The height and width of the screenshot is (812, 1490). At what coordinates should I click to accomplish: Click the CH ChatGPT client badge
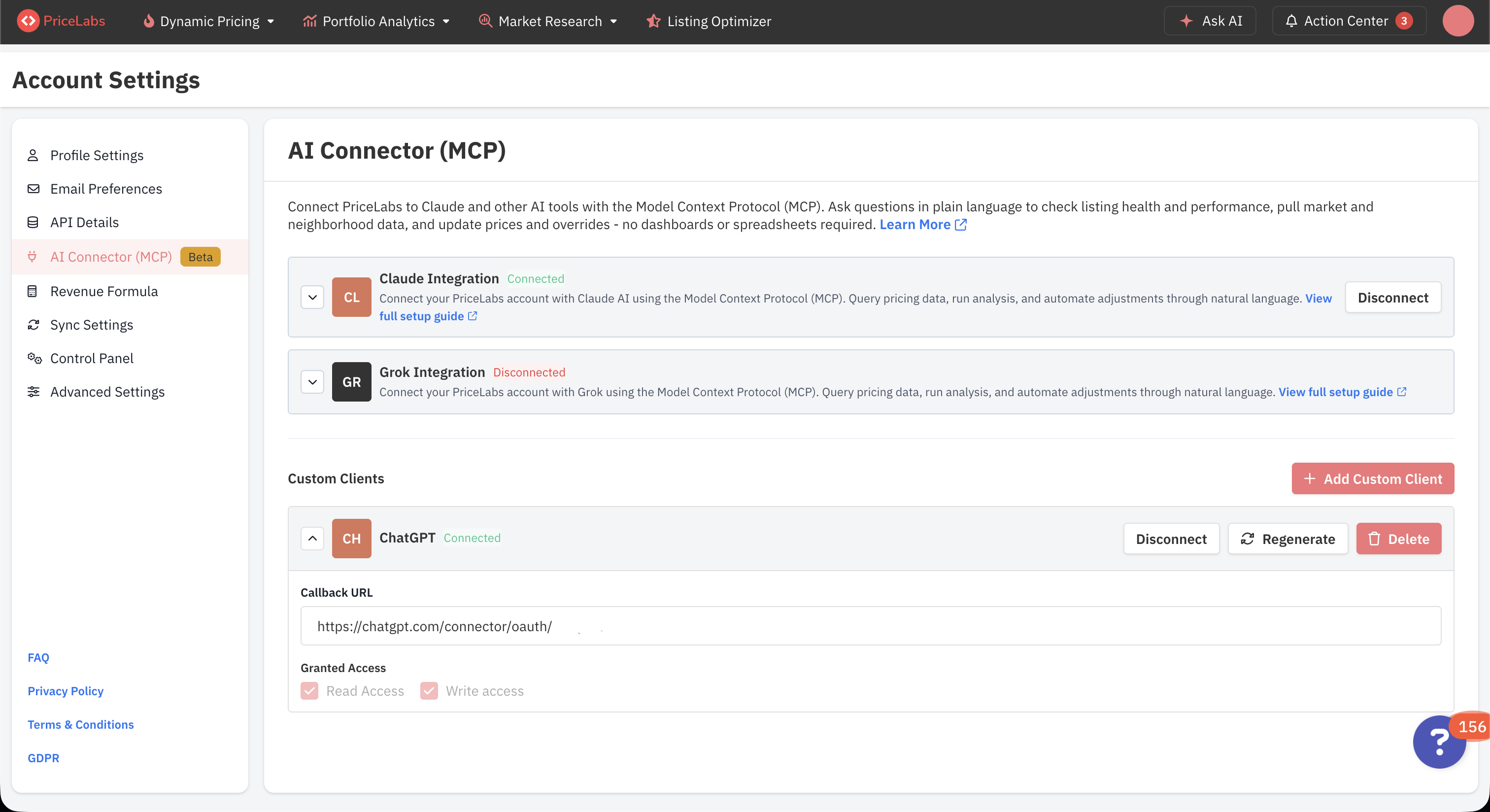[352, 539]
